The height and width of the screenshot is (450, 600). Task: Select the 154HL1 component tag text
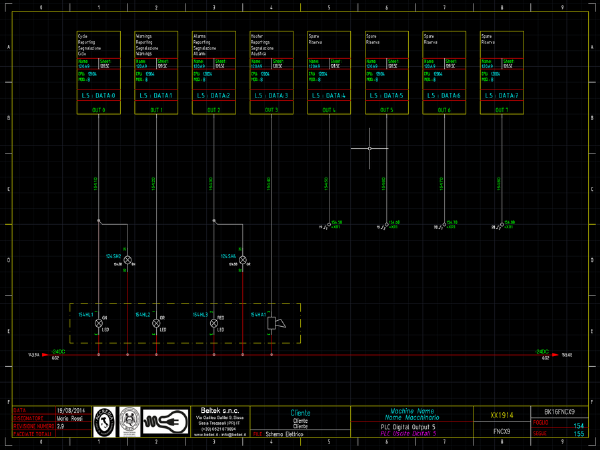pyautogui.click(x=86, y=315)
